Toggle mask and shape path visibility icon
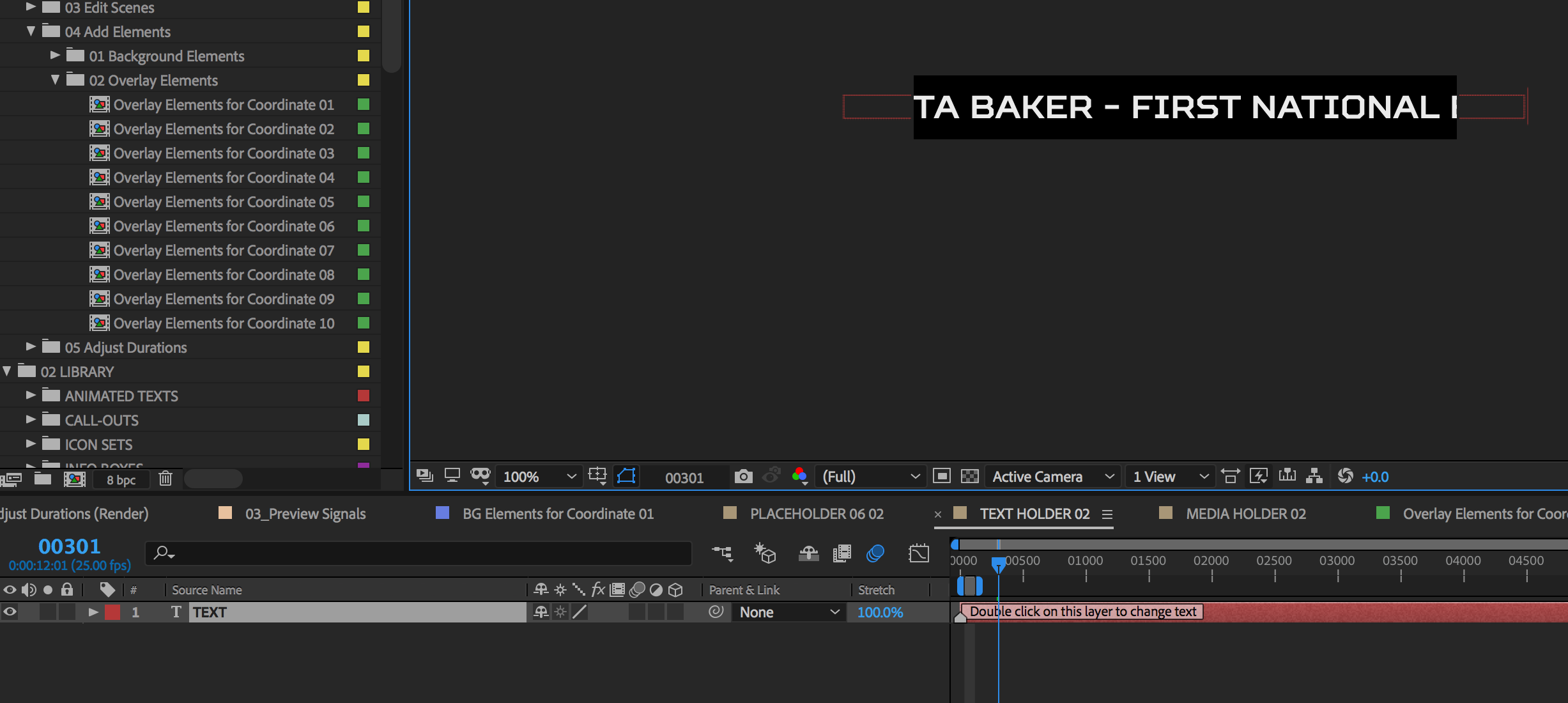The width and height of the screenshot is (1568, 703). (x=626, y=476)
